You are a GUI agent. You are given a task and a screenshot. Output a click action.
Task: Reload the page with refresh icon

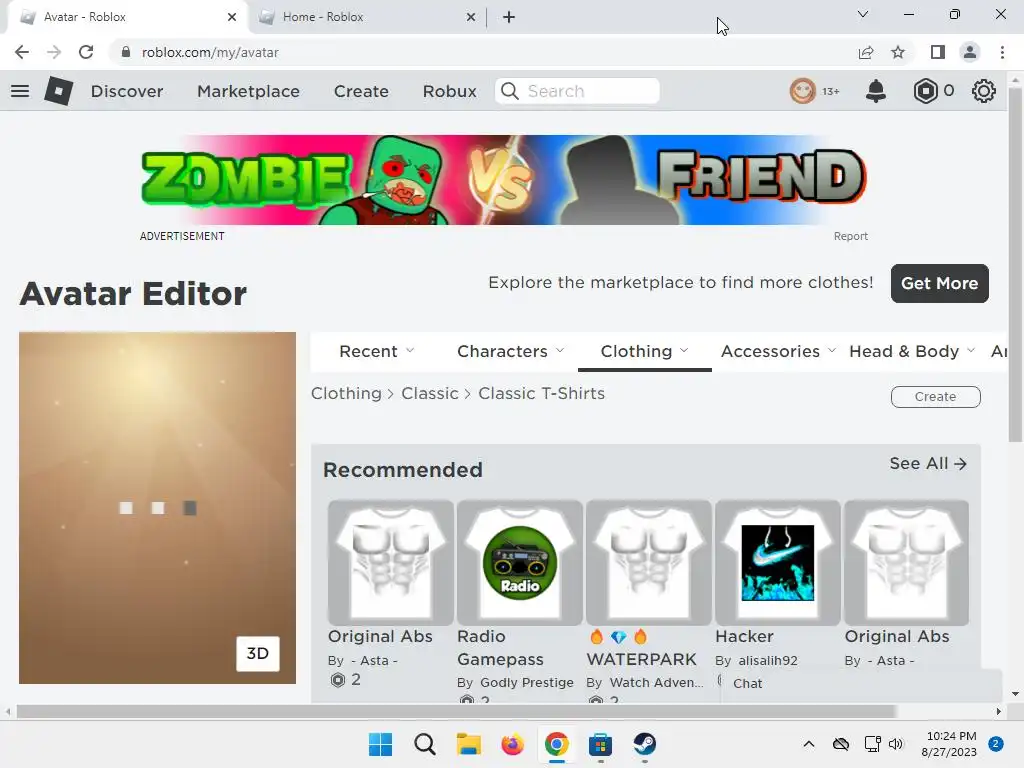(x=86, y=52)
